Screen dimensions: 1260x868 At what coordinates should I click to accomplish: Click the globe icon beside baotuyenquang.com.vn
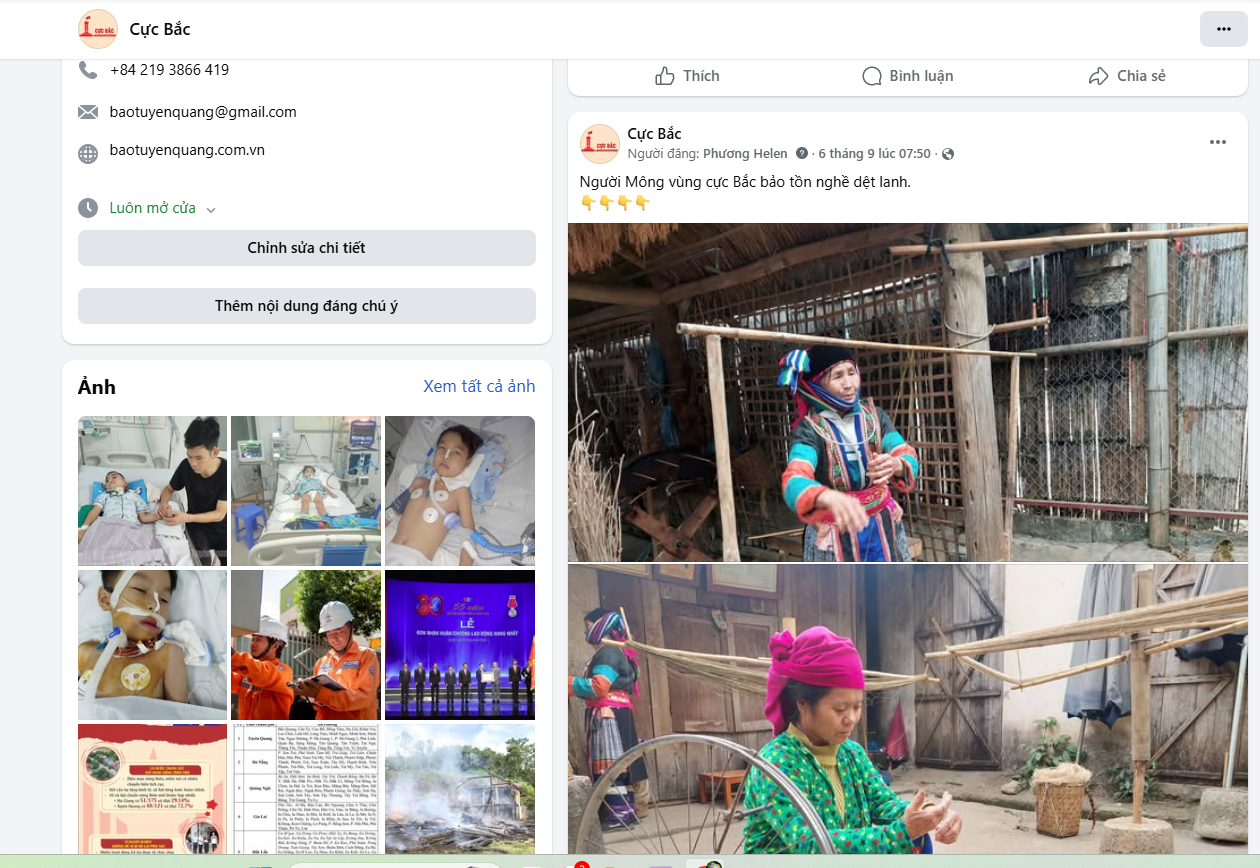click(88, 153)
